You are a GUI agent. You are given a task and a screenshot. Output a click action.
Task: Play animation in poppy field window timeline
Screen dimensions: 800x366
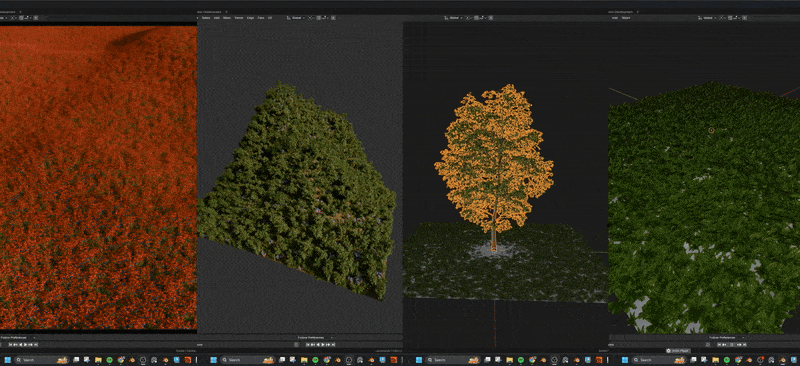coord(26,345)
